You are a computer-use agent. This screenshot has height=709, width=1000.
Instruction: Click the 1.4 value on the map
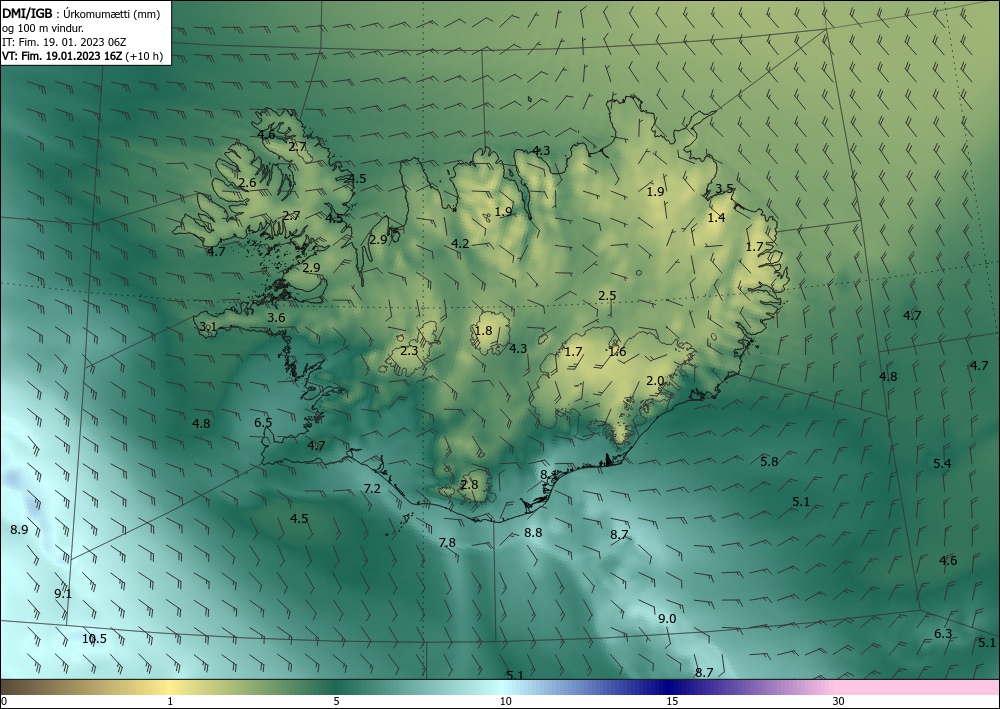click(x=716, y=217)
